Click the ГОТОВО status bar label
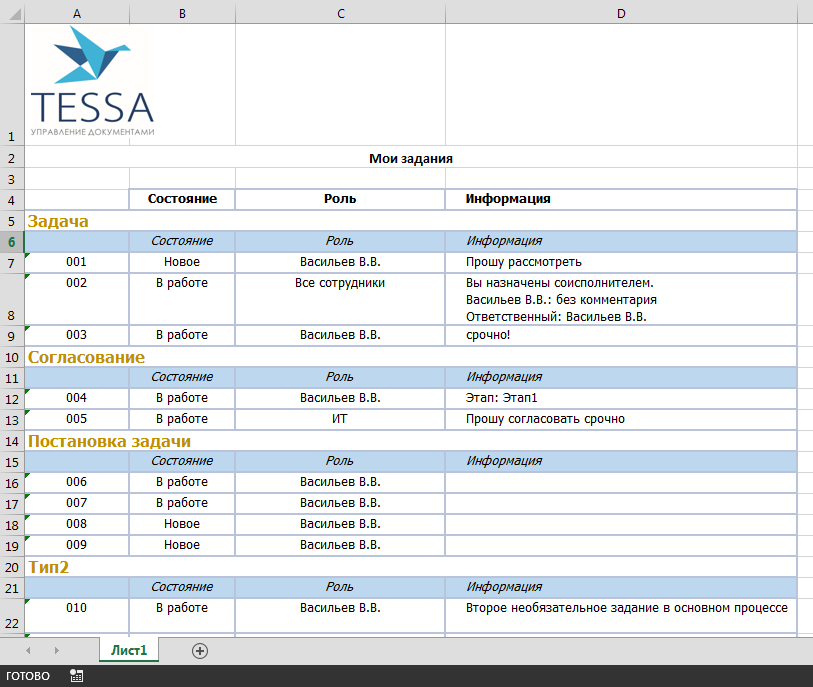 pyautogui.click(x=28, y=676)
